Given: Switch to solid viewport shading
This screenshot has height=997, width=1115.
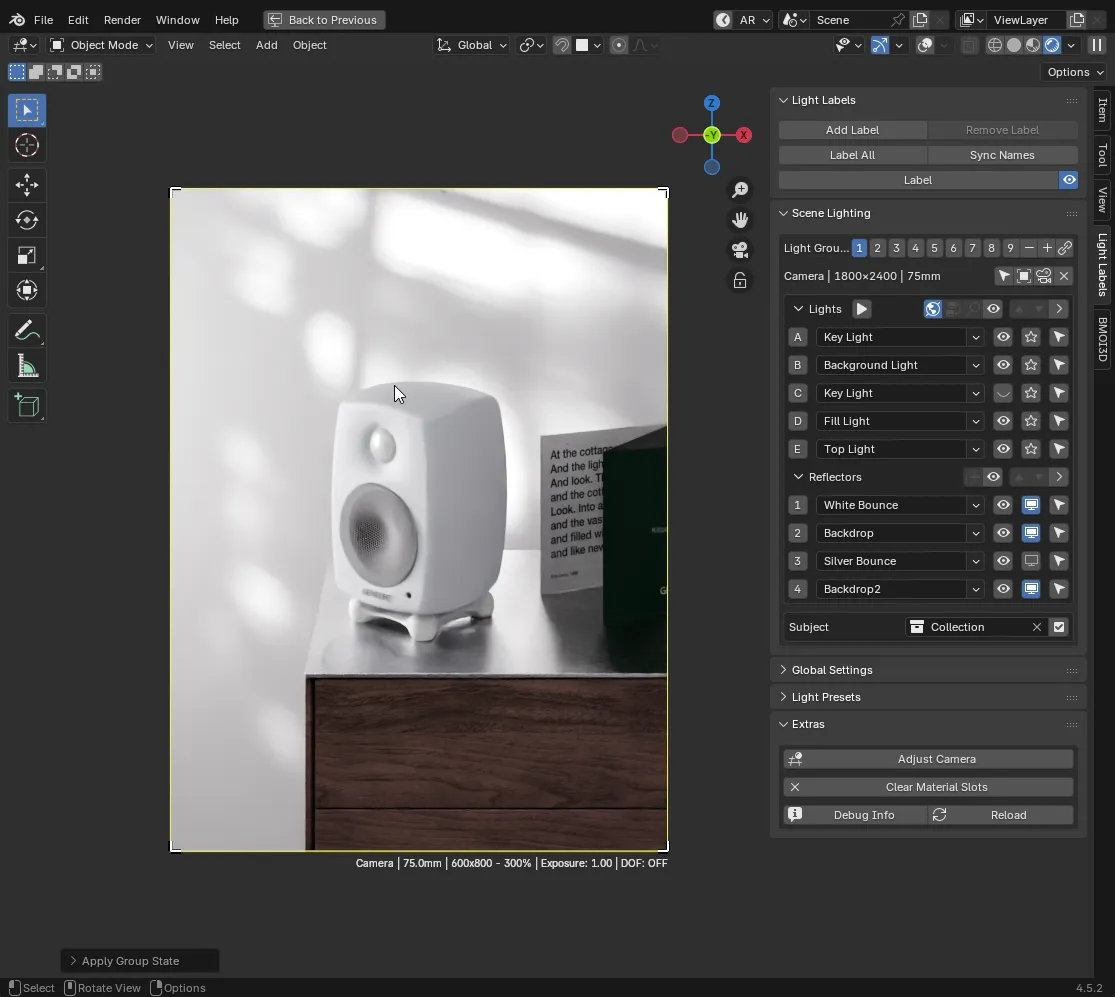Looking at the screenshot, I should click(x=1014, y=45).
